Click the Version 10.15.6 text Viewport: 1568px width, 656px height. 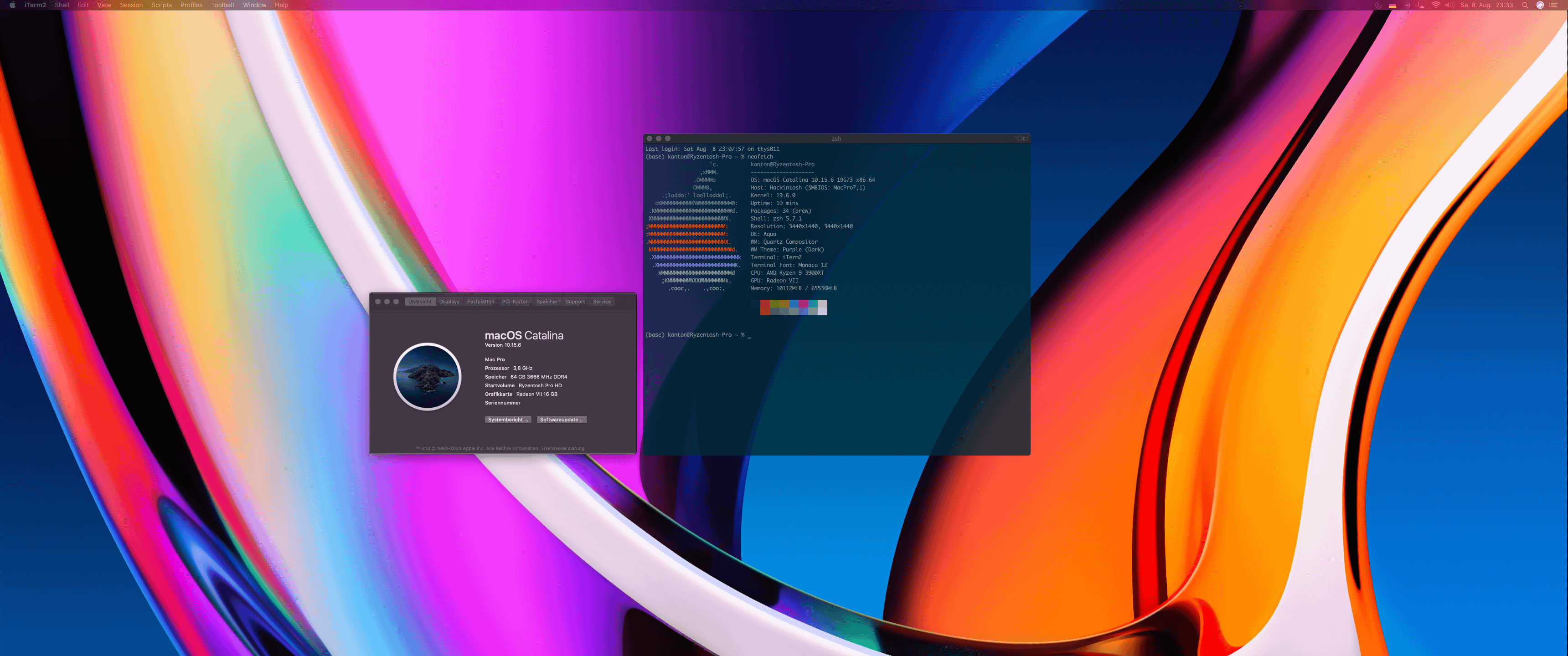503,345
